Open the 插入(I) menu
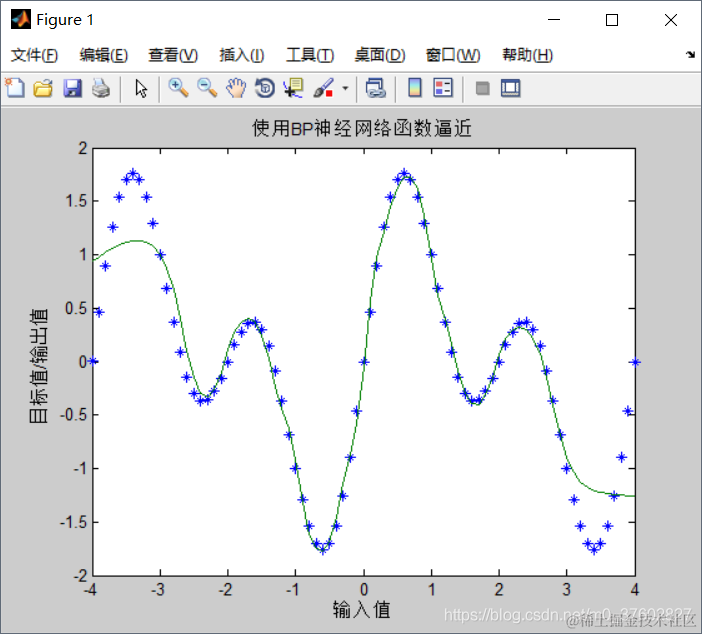Image resolution: width=702 pixels, height=634 pixels. [x=242, y=55]
